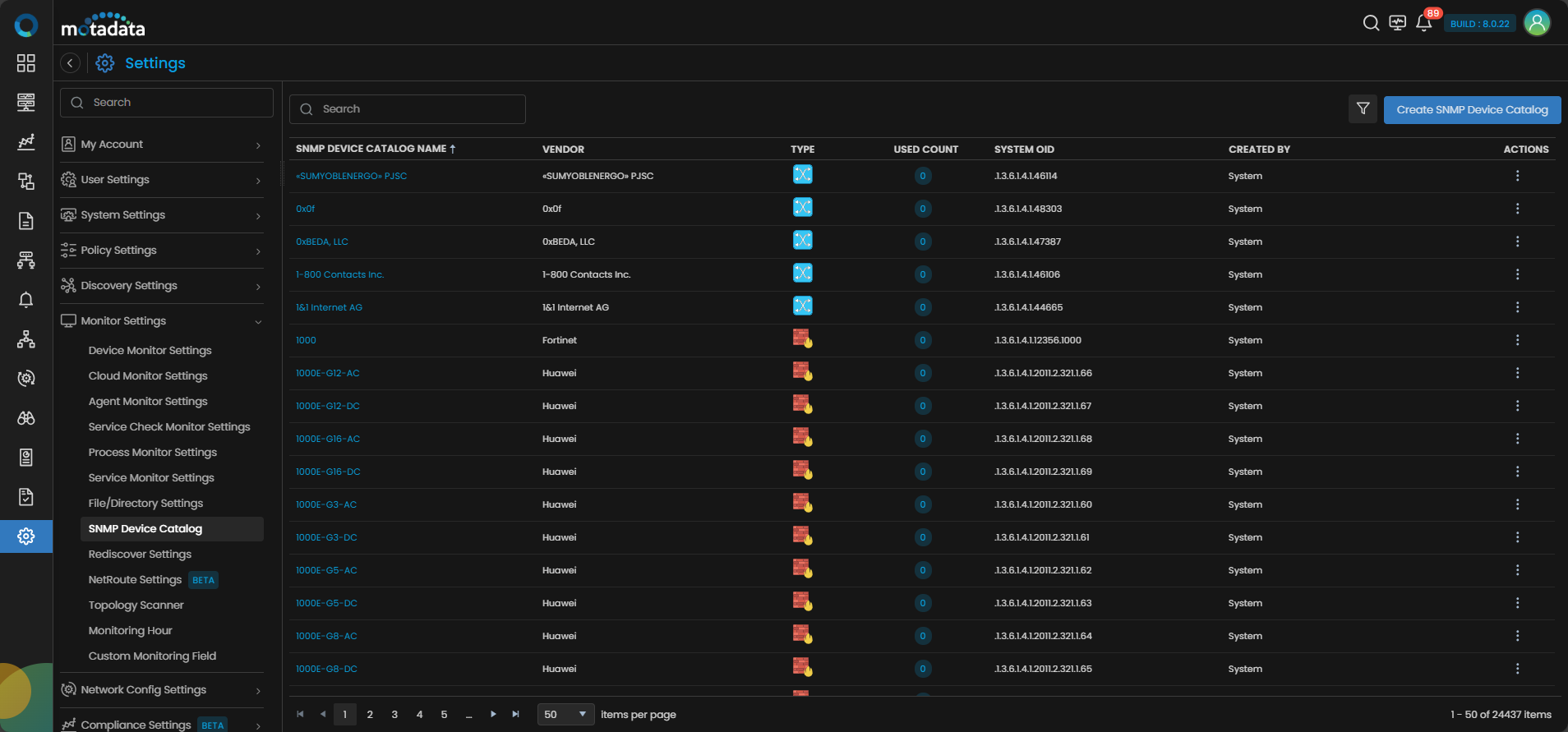Open actions menu for 0x0f row
This screenshot has height=732, width=1568.
[x=1517, y=209]
